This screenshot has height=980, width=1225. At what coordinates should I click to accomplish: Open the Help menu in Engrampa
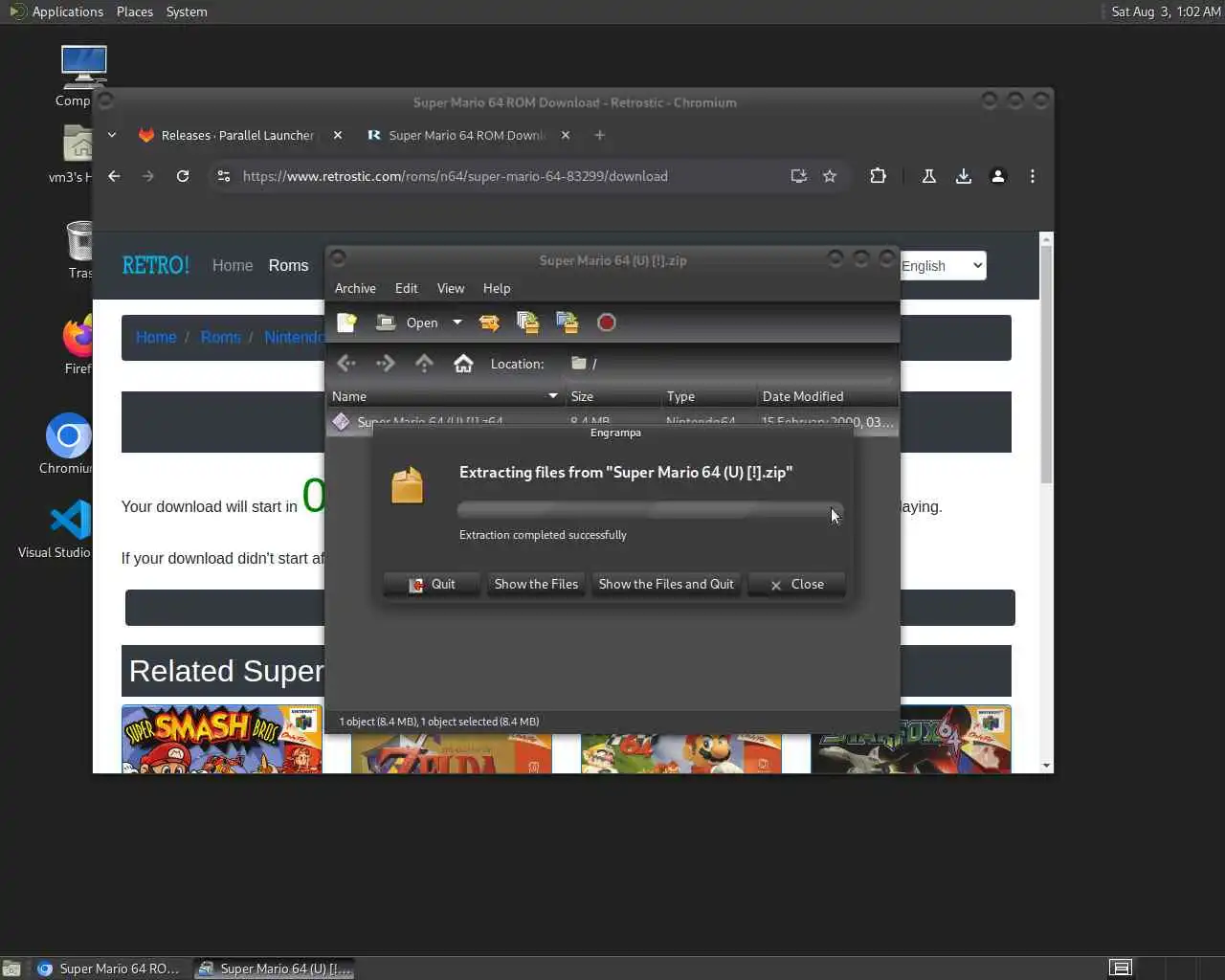(x=497, y=288)
